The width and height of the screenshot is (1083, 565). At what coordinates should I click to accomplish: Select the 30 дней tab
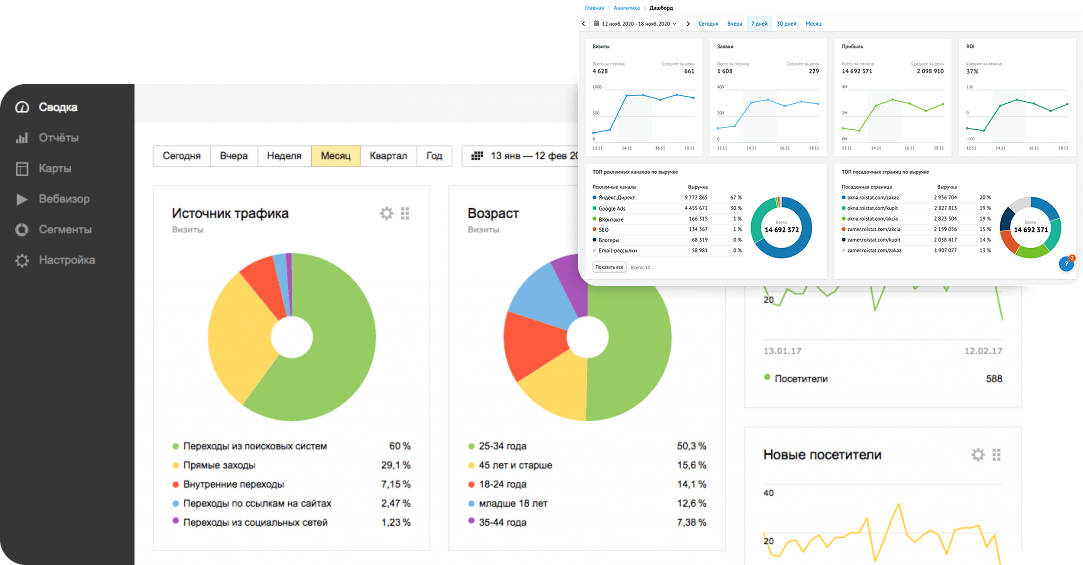[x=786, y=23]
